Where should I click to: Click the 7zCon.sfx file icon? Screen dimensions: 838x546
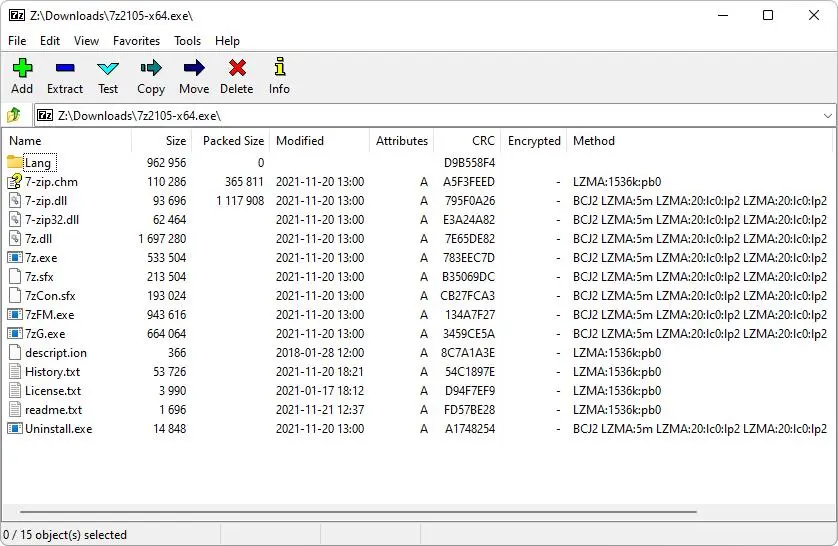pos(14,295)
